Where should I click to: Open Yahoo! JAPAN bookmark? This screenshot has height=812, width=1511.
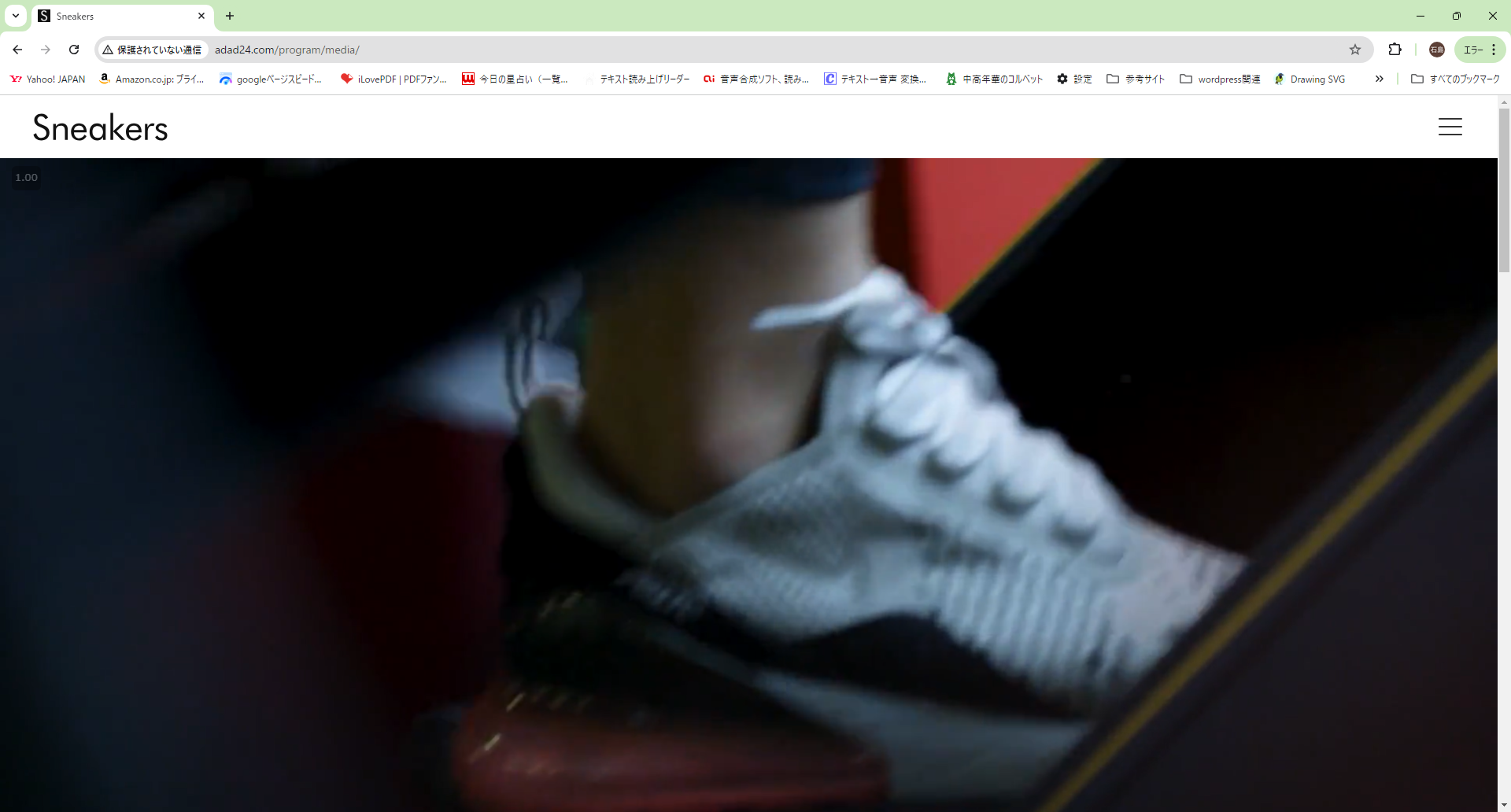tap(48, 79)
